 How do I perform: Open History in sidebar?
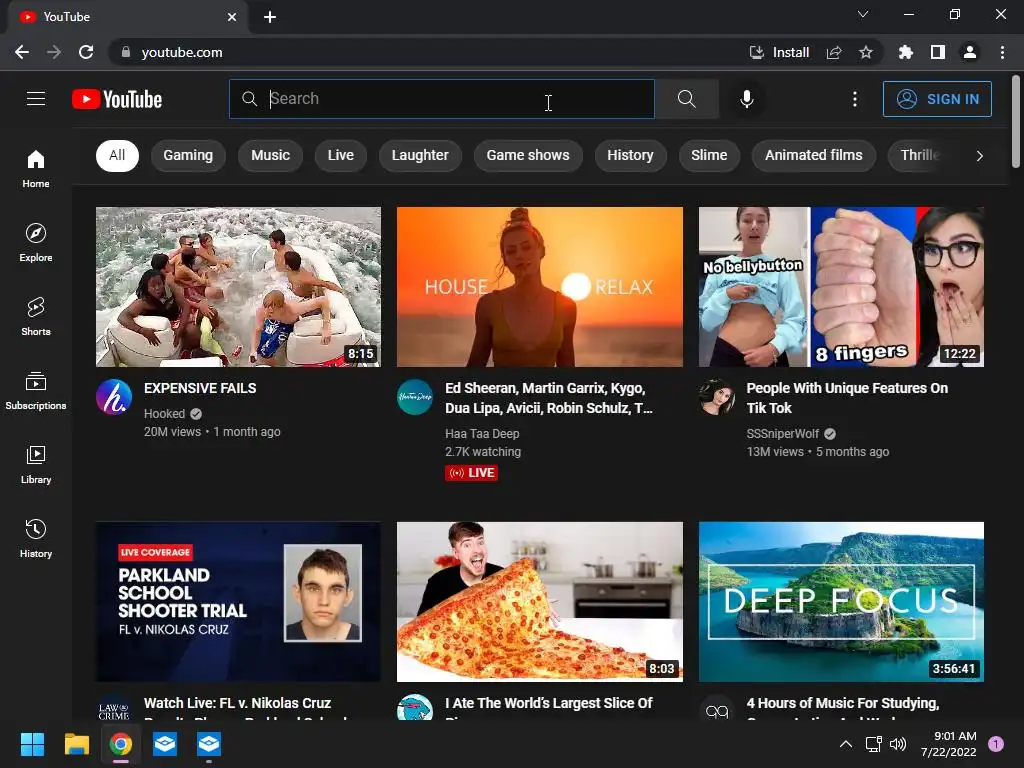coord(36,538)
